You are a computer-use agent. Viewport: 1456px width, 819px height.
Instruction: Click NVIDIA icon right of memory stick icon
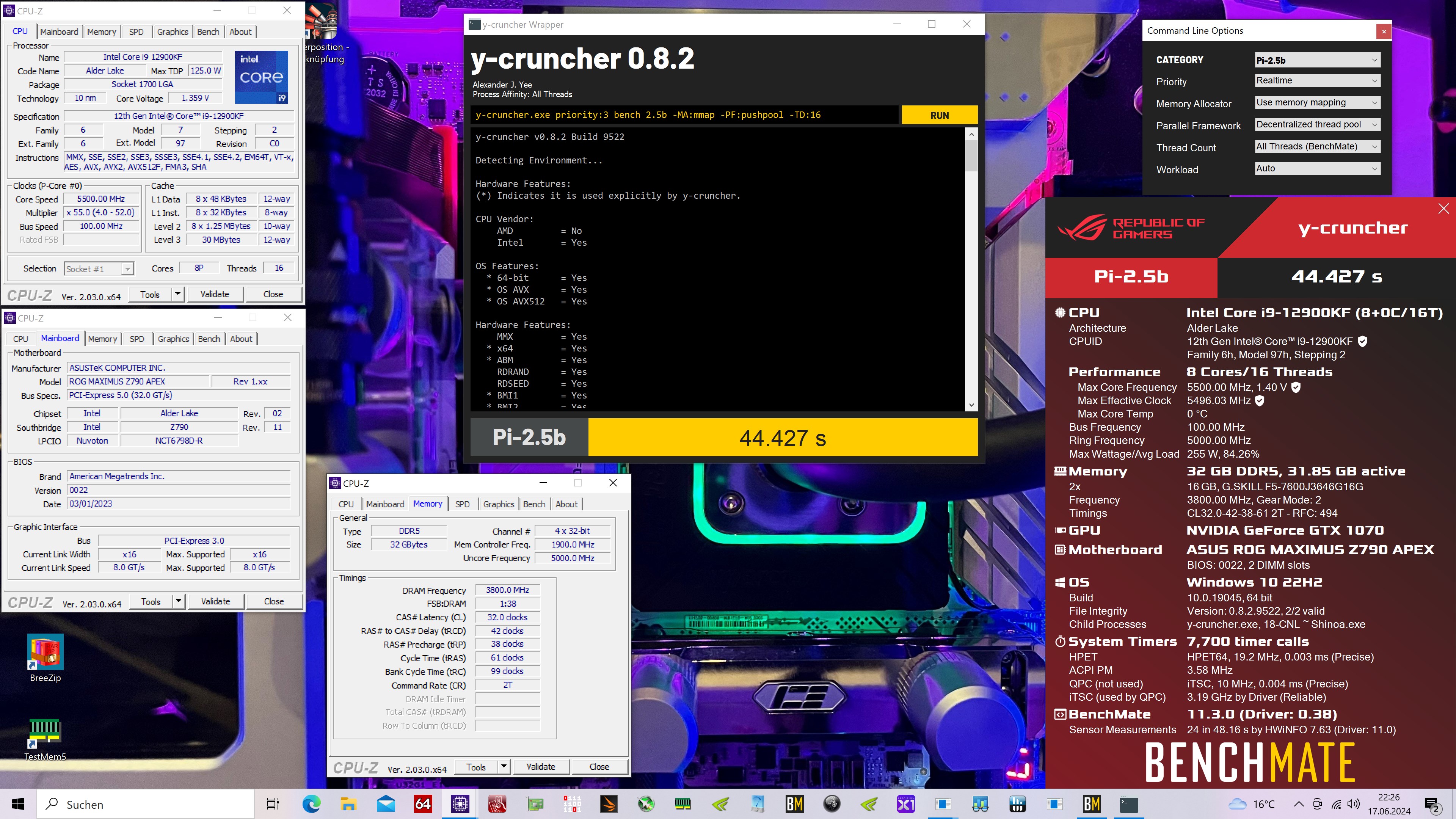[x=721, y=804]
